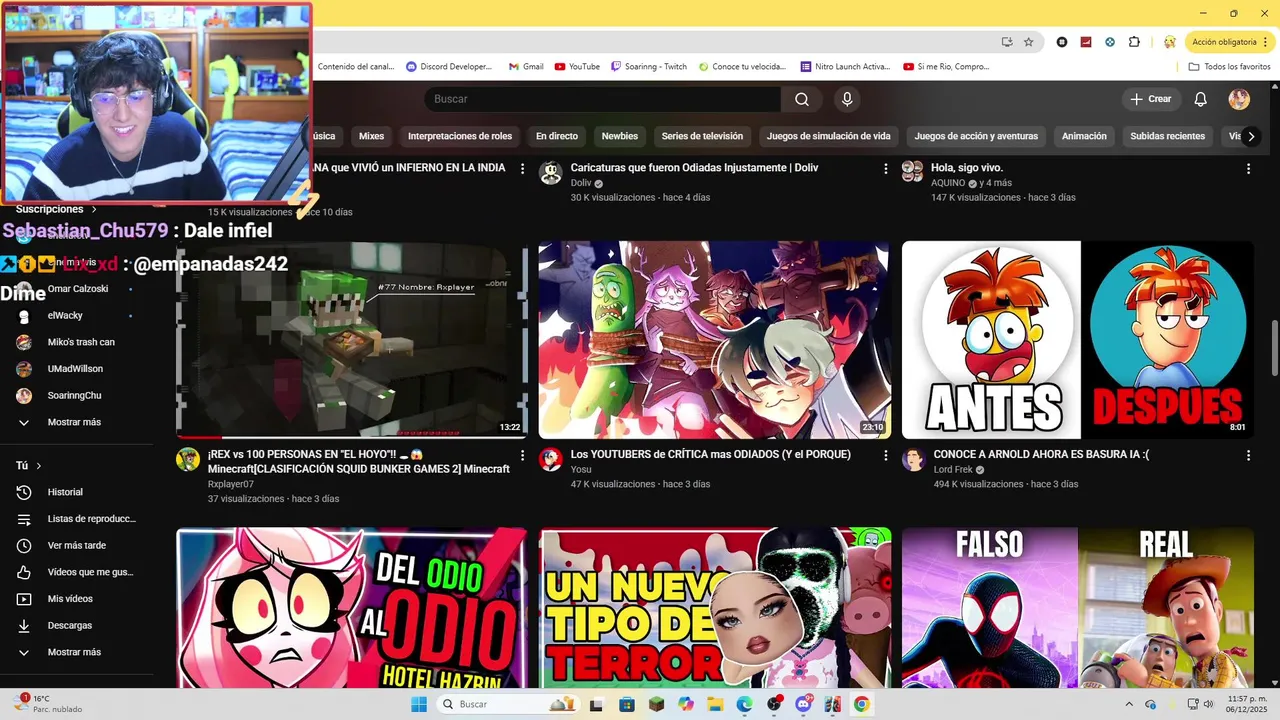The height and width of the screenshot is (720, 1280).
Task: Click the Crear button
Action: [1151, 99]
